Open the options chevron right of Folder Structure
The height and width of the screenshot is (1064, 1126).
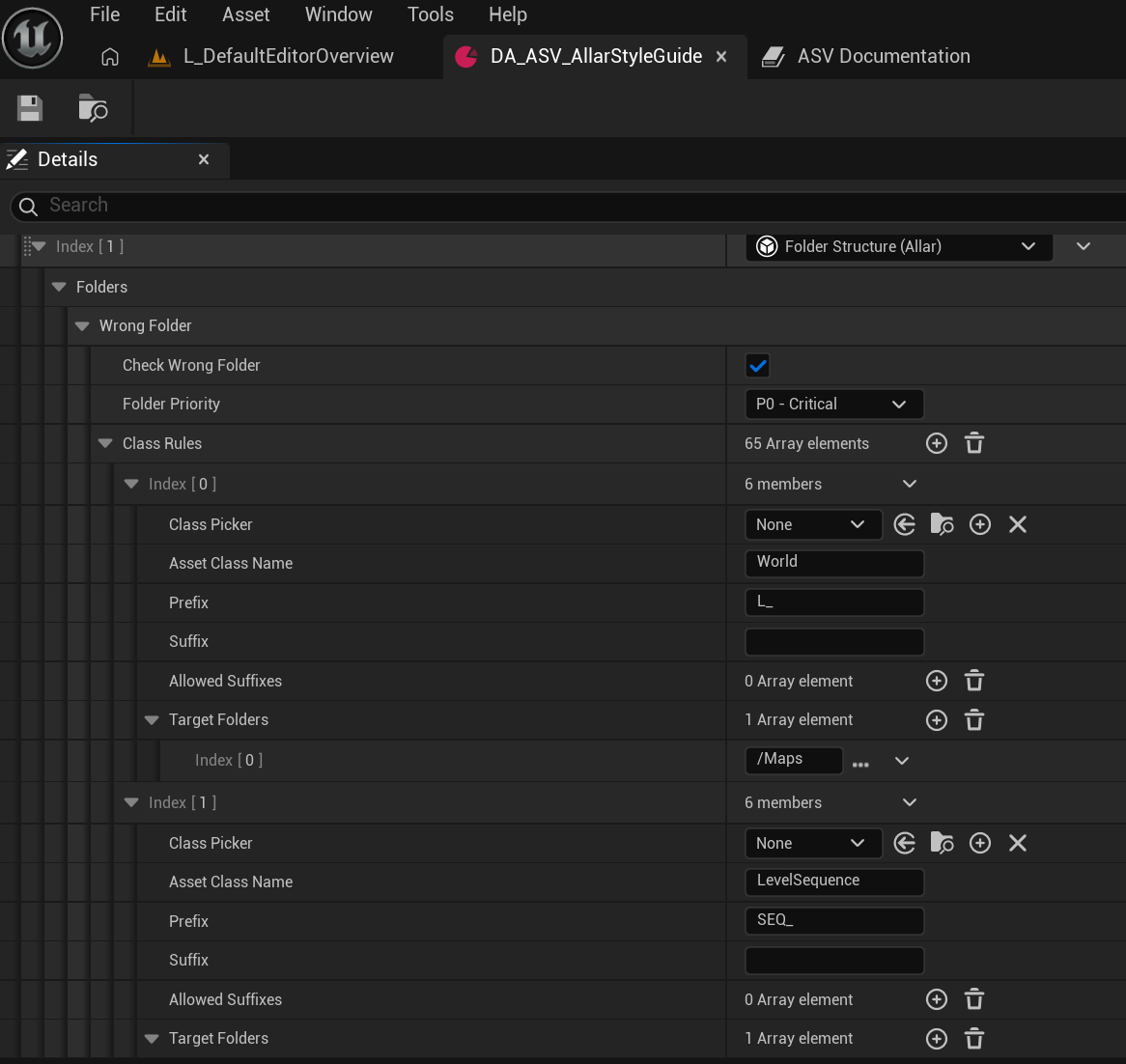[x=1083, y=246]
